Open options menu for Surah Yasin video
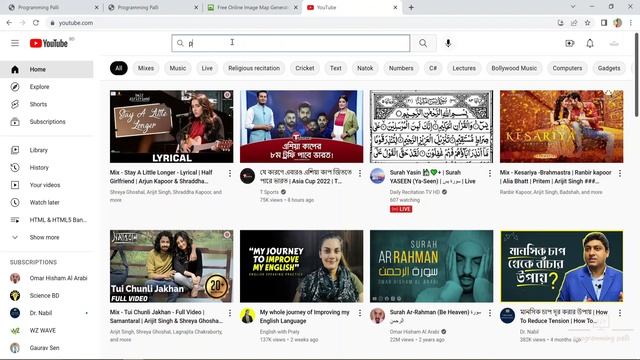The height and width of the screenshot is (360, 640). pos(490,173)
